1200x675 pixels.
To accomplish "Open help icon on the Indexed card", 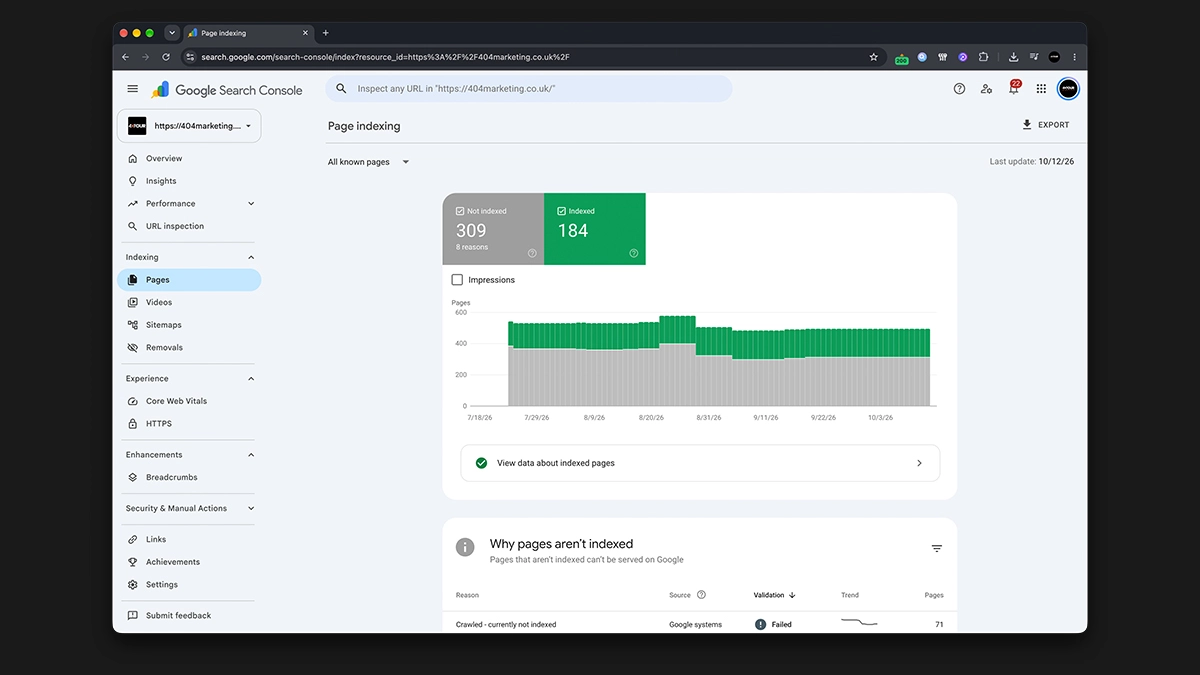I will (634, 253).
